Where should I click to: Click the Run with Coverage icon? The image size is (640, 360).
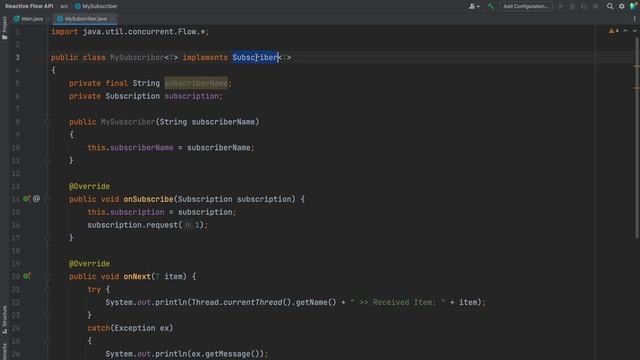pos(584,6)
